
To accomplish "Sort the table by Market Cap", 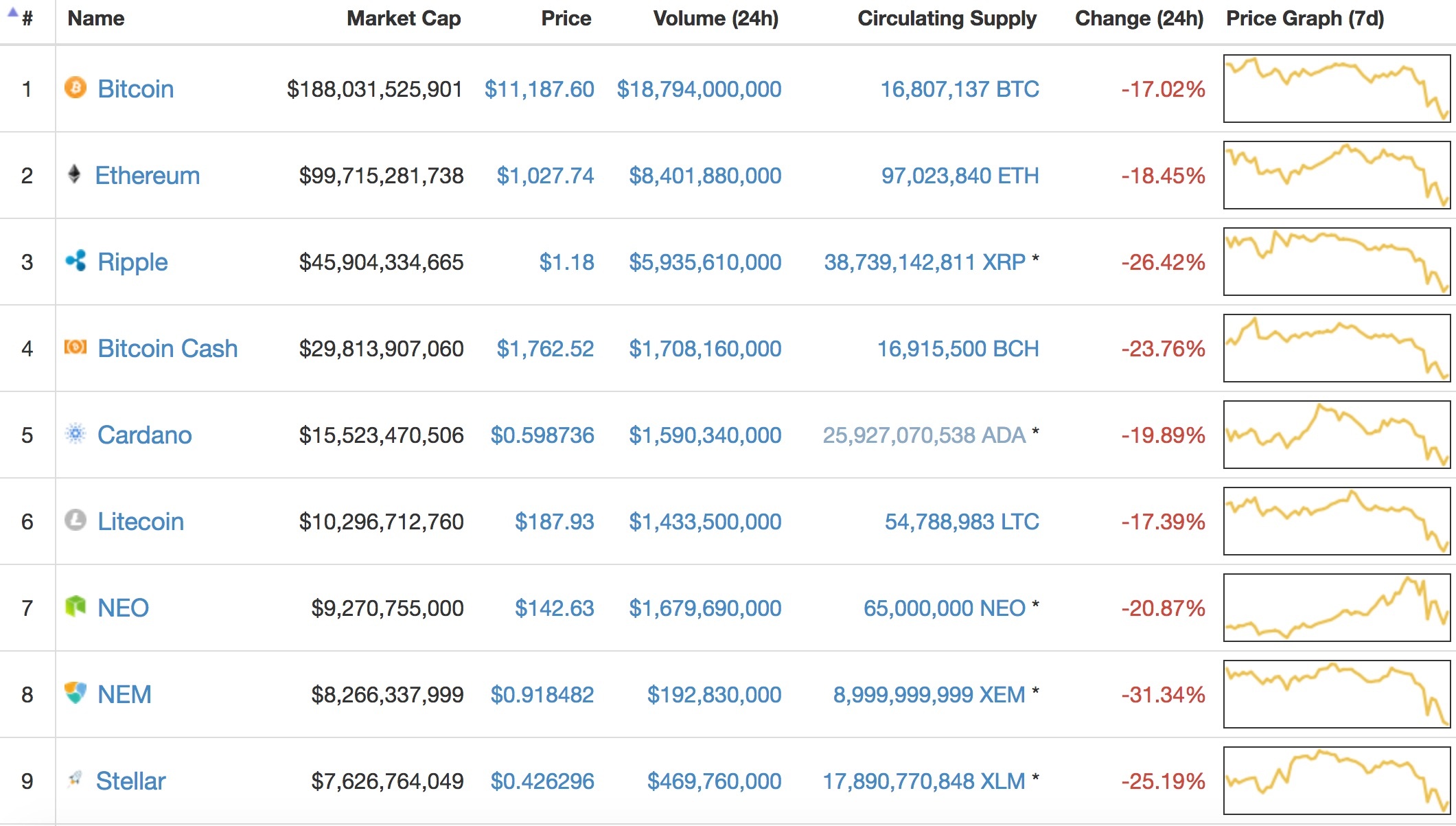I will (404, 19).
